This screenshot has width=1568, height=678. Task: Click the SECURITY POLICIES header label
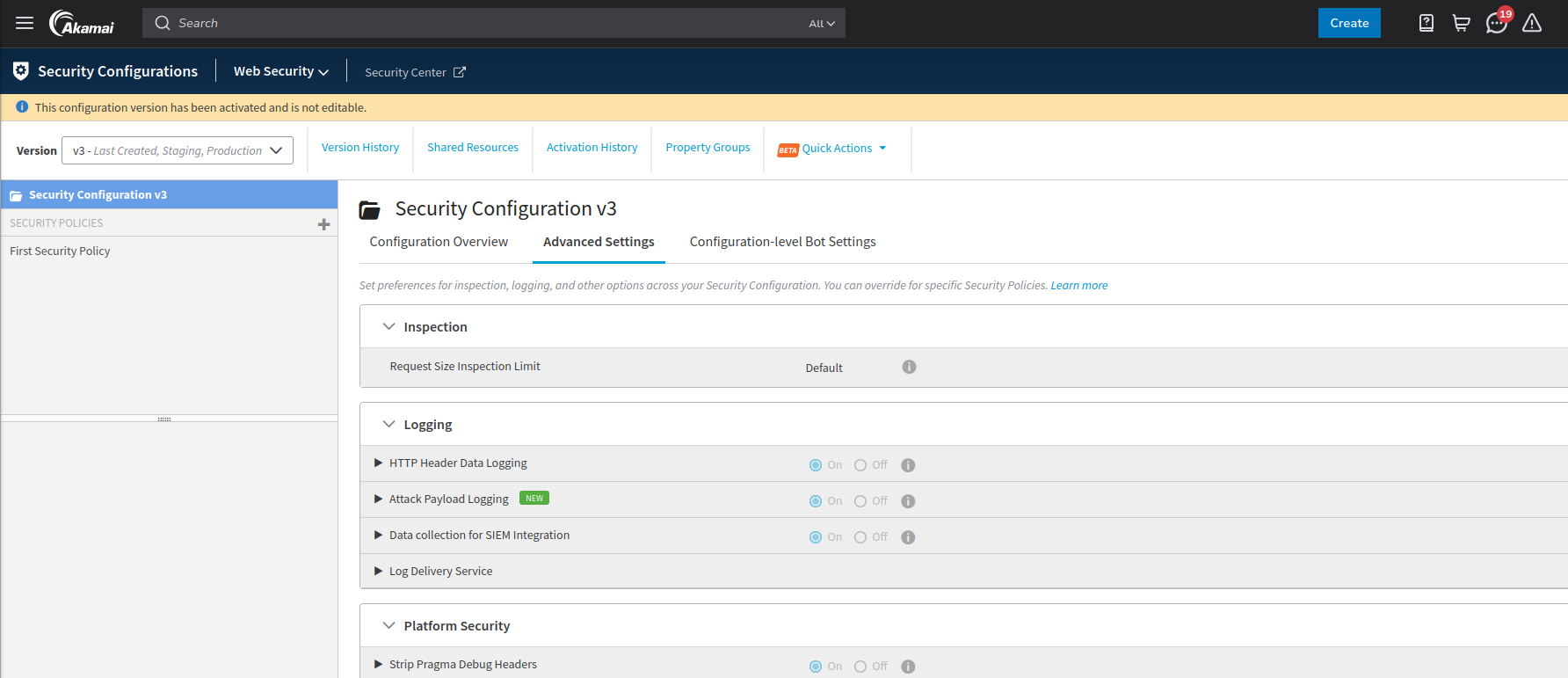56,223
